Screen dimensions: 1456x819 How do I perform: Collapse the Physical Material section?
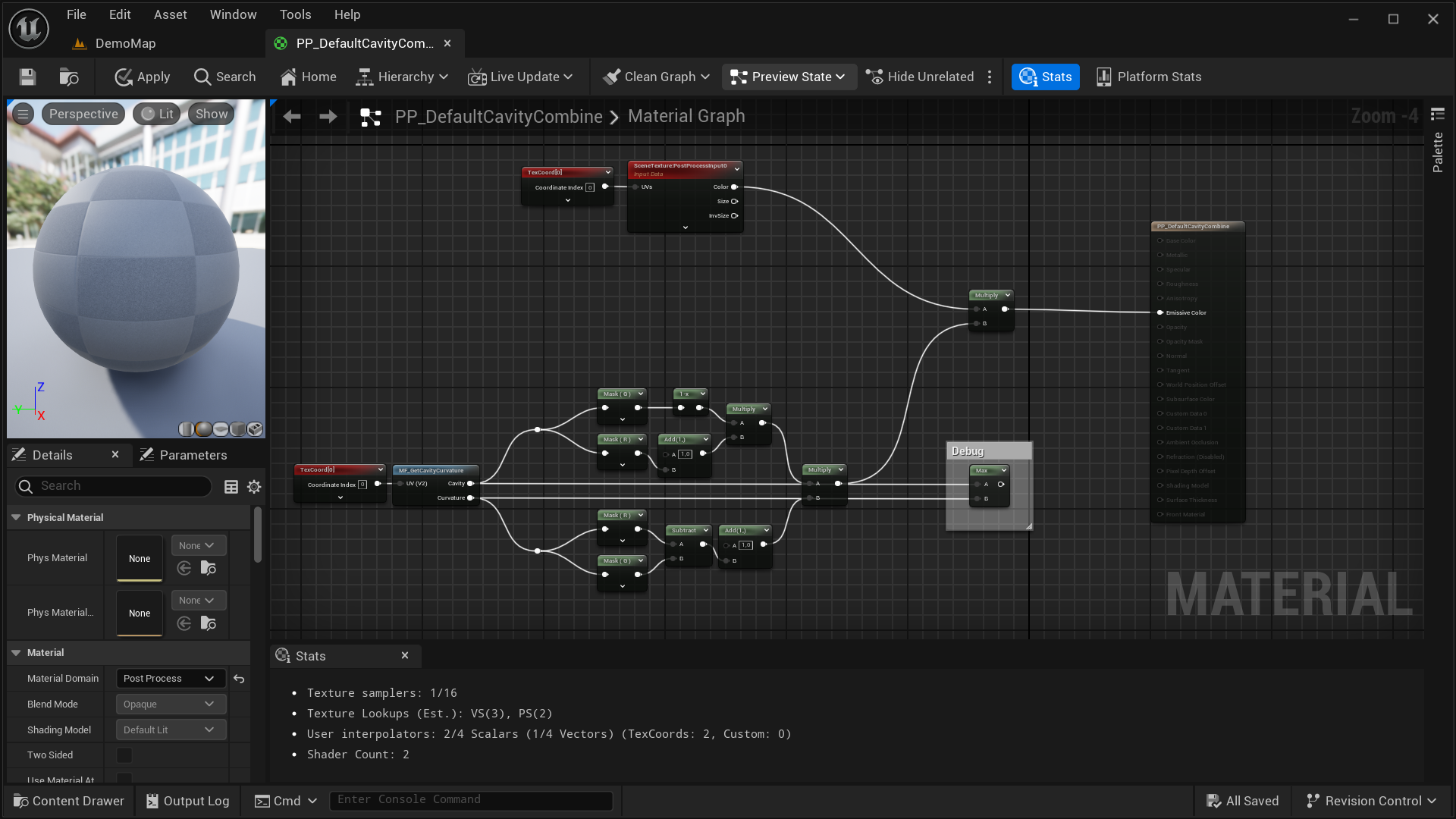click(x=16, y=517)
